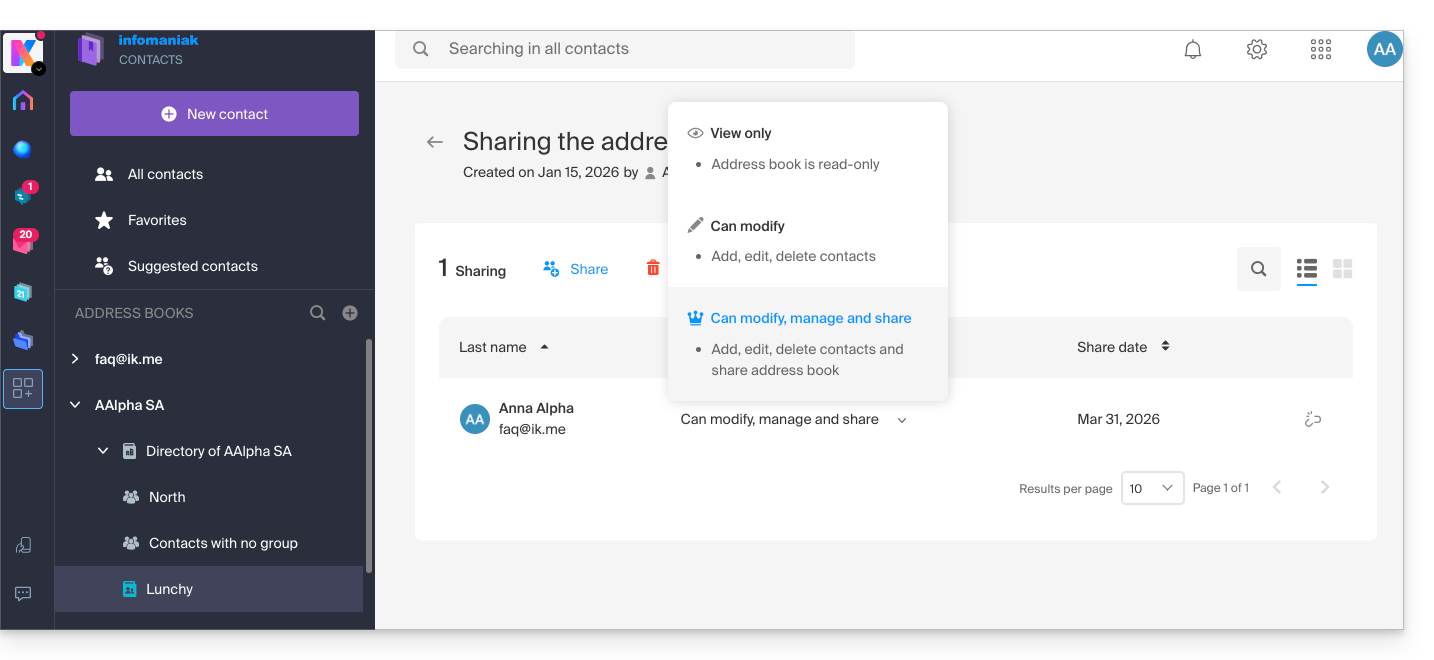Expand the faq@ik.me address book
The image size is (1434, 660).
click(x=75, y=359)
